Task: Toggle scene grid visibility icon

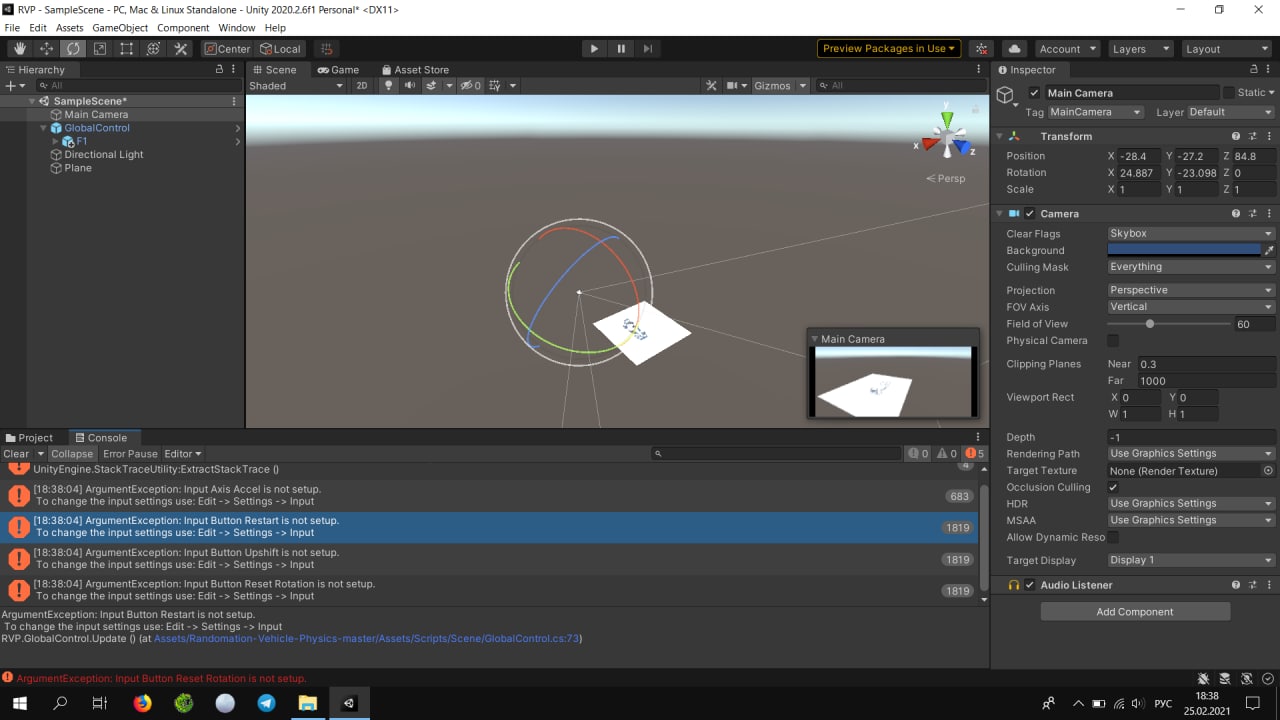Action: pos(494,86)
